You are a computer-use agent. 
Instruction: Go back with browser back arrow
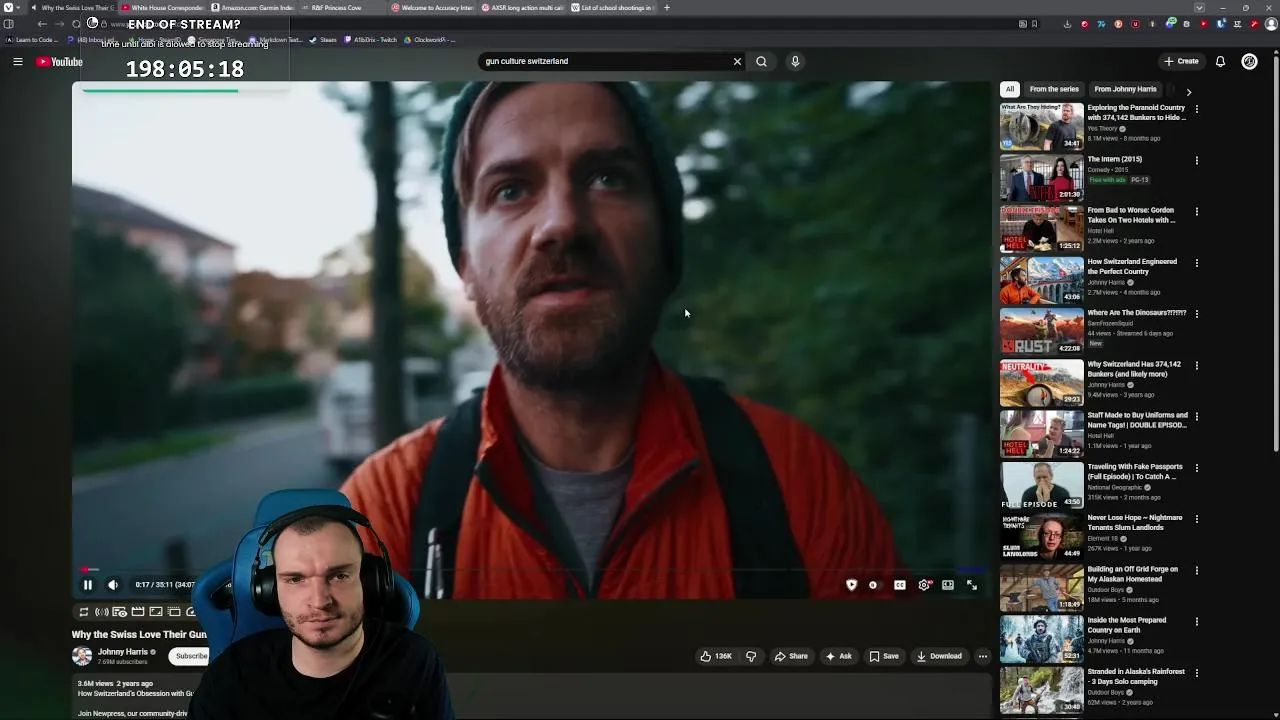pos(42,24)
